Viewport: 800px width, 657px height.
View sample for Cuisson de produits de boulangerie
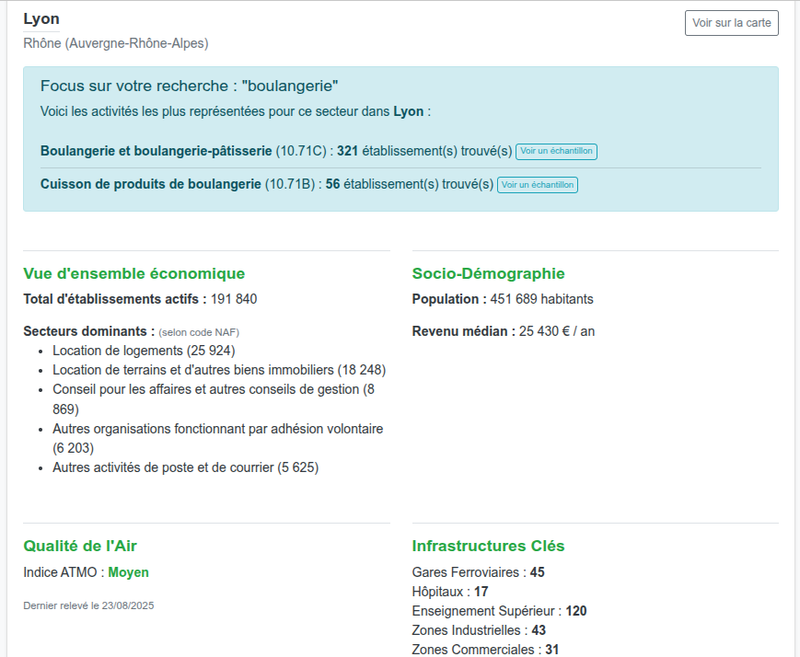click(x=537, y=185)
